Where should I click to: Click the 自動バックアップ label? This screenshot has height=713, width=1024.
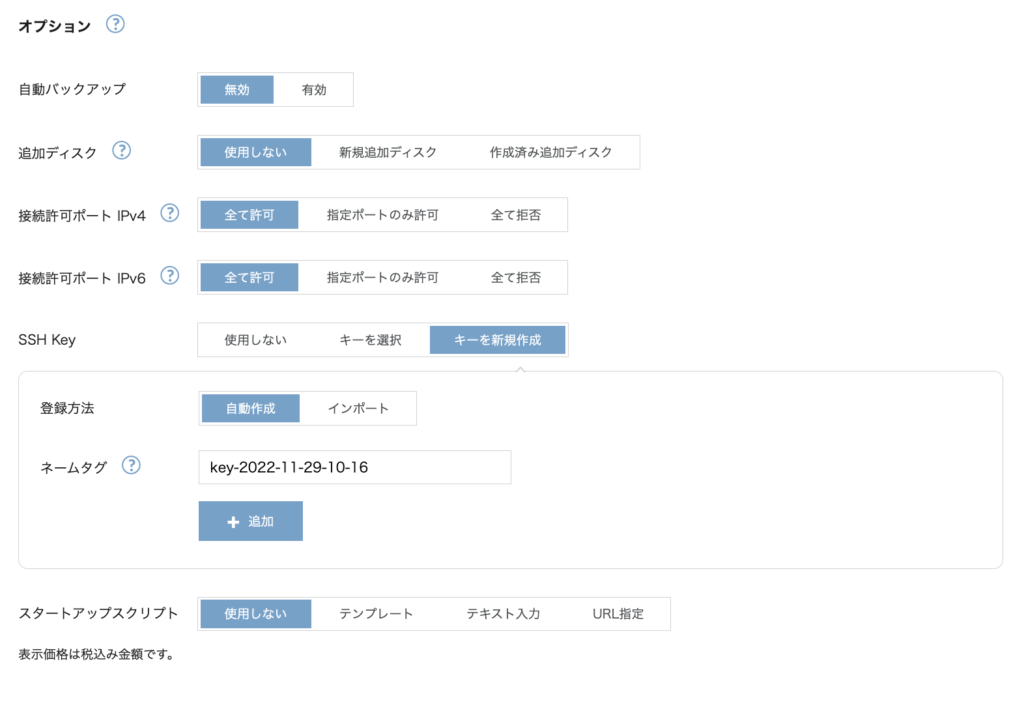(x=72, y=89)
